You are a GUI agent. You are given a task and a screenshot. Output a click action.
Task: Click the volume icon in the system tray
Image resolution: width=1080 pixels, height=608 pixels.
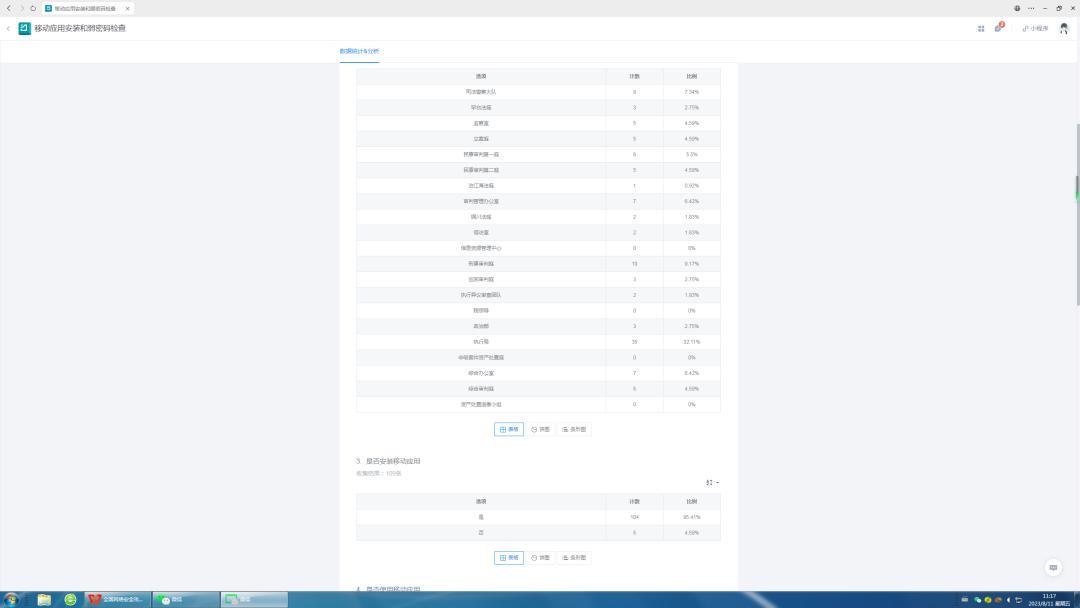pyautogui.click(x=1008, y=600)
